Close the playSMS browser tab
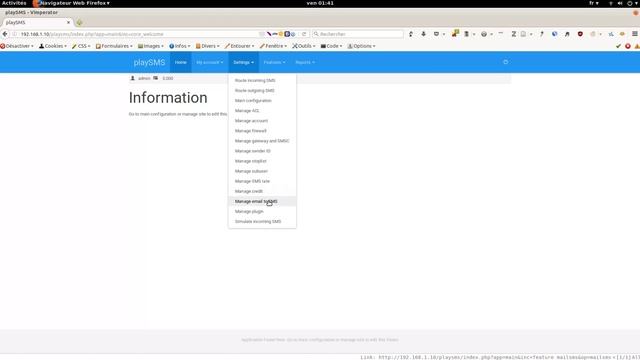 [x=68, y=22]
